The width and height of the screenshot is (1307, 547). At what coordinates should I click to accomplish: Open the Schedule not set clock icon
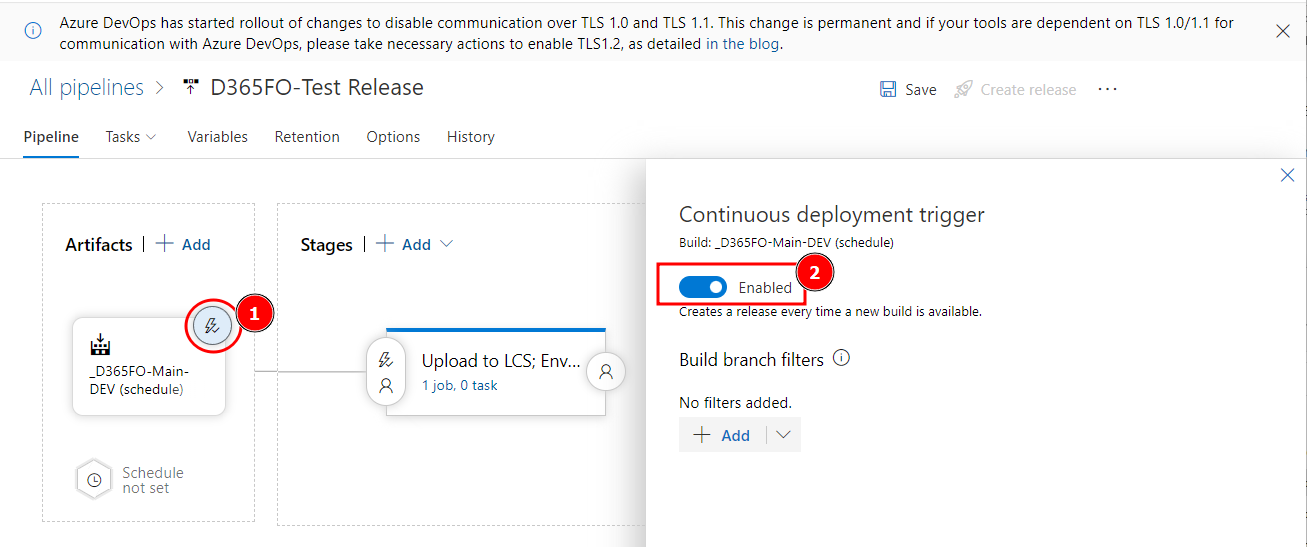(94, 480)
